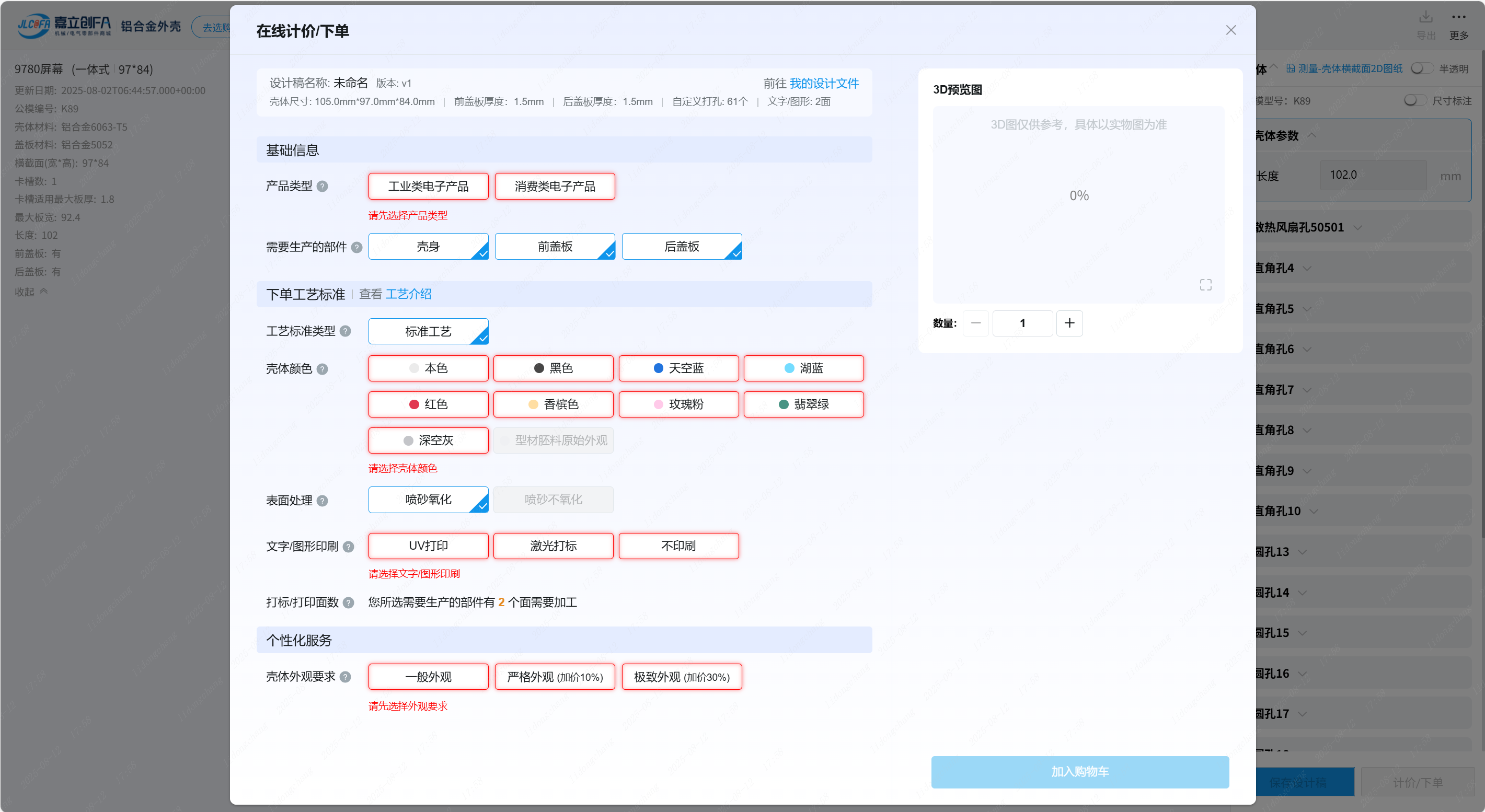Deselect the 壳身 component option
The height and width of the screenshot is (812, 1485).
(x=428, y=247)
